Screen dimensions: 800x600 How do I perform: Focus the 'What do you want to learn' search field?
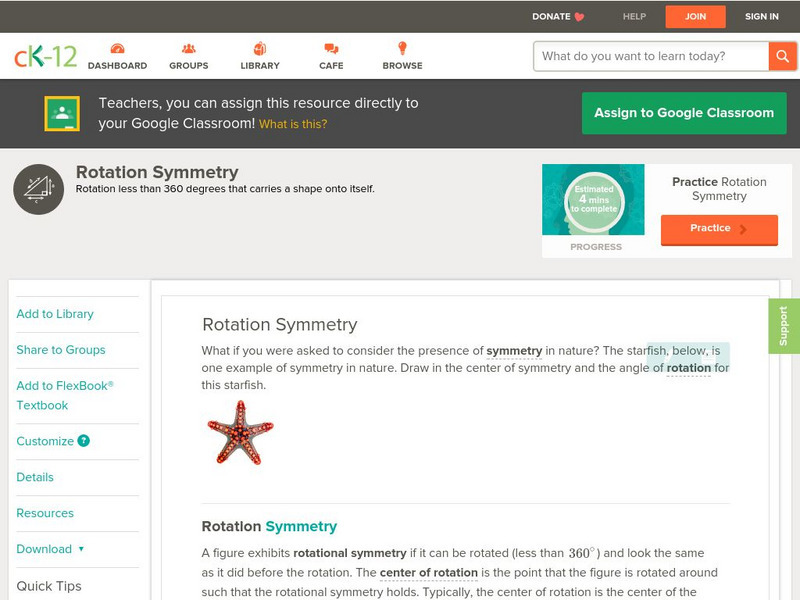pos(650,56)
